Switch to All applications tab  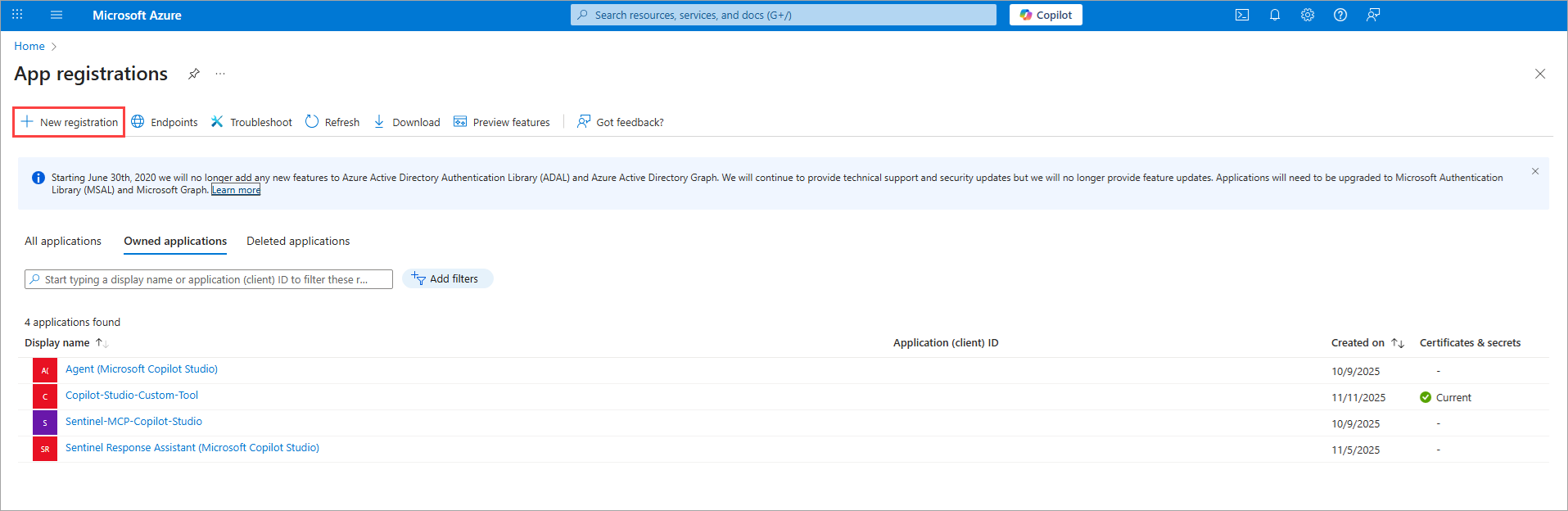[63, 241]
